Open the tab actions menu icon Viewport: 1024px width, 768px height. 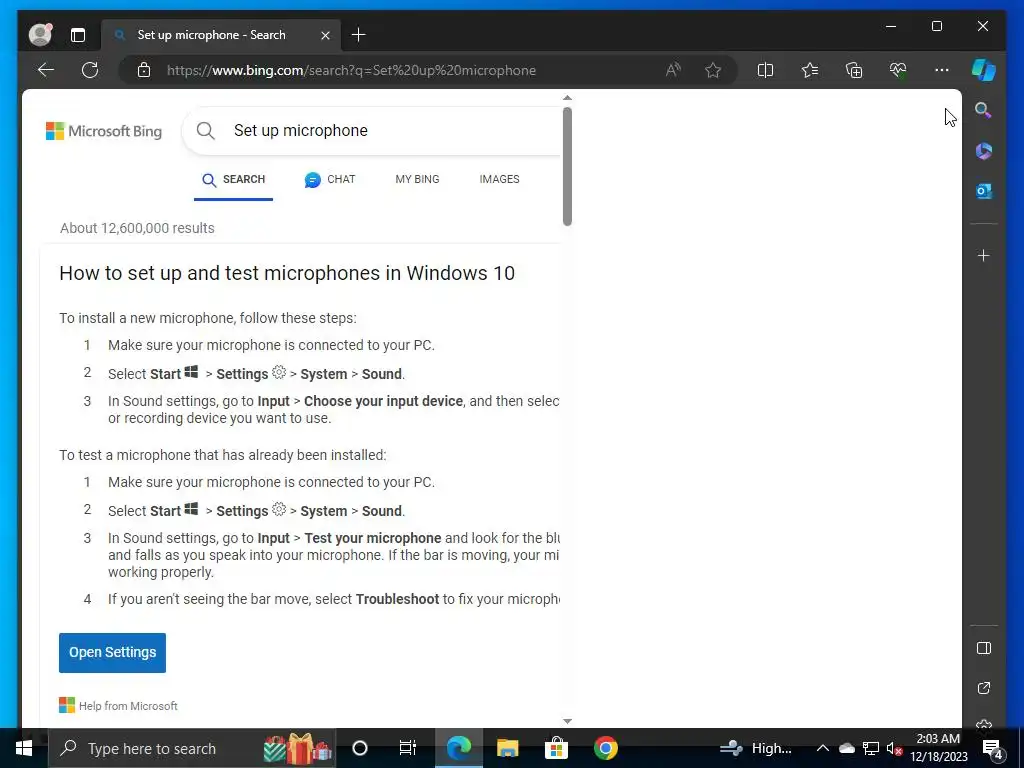click(x=78, y=35)
